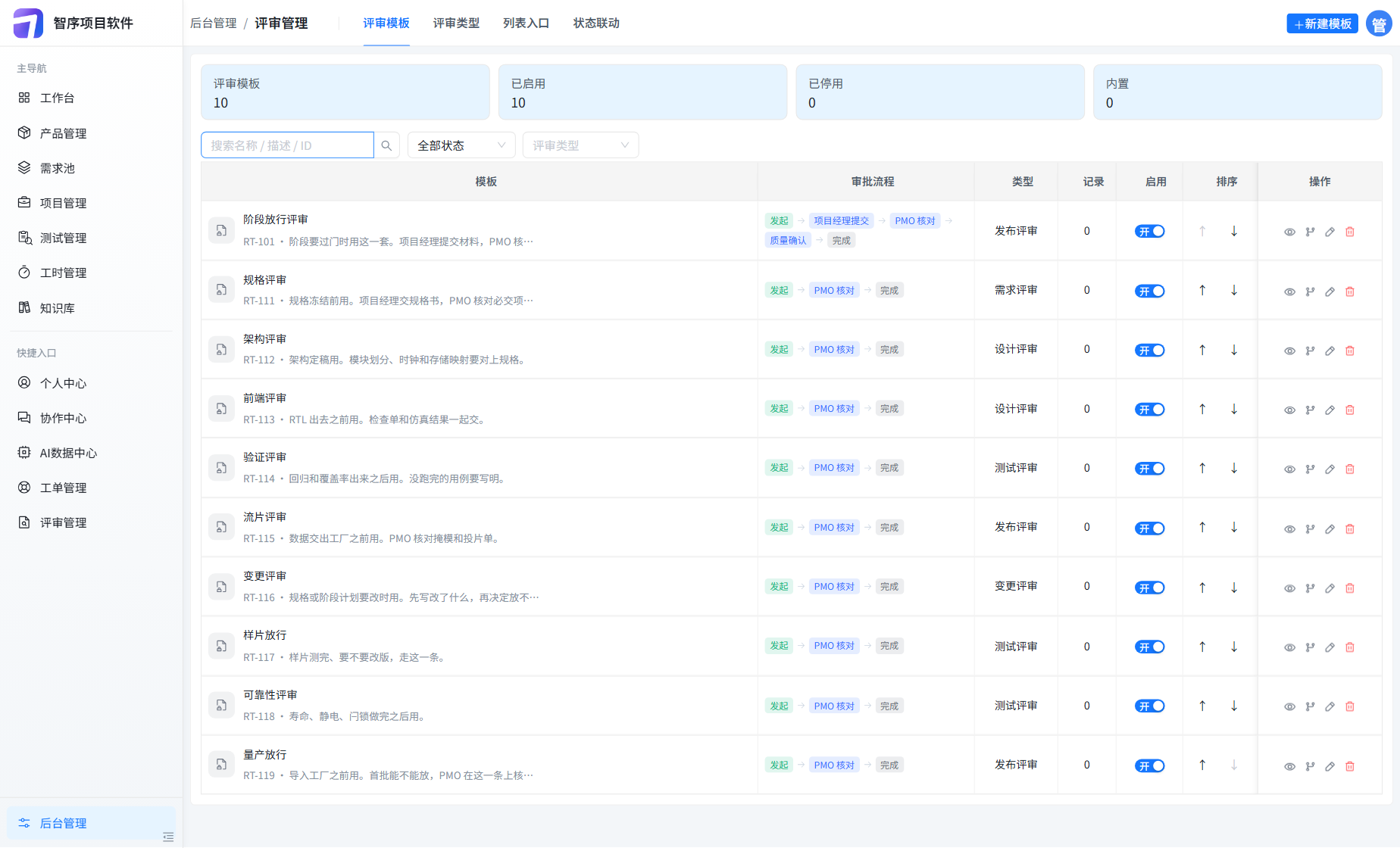The image size is (1400, 848).
Task: Click the +新建模板 button
Action: pos(1322,24)
